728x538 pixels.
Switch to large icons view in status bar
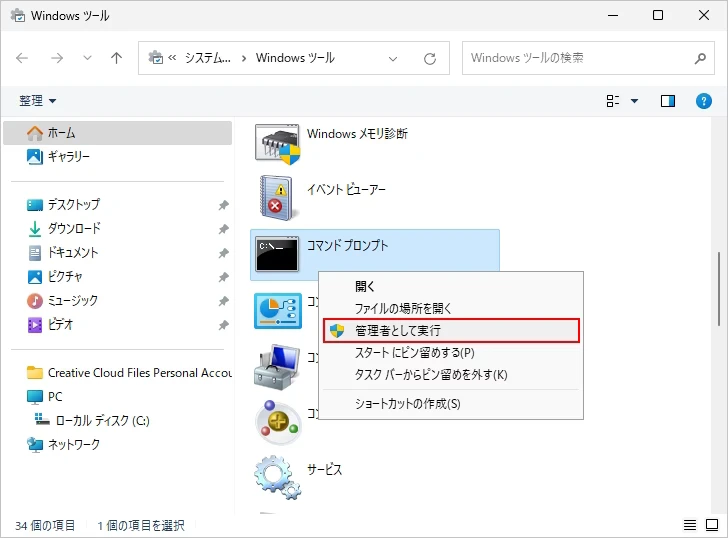pos(712,525)
